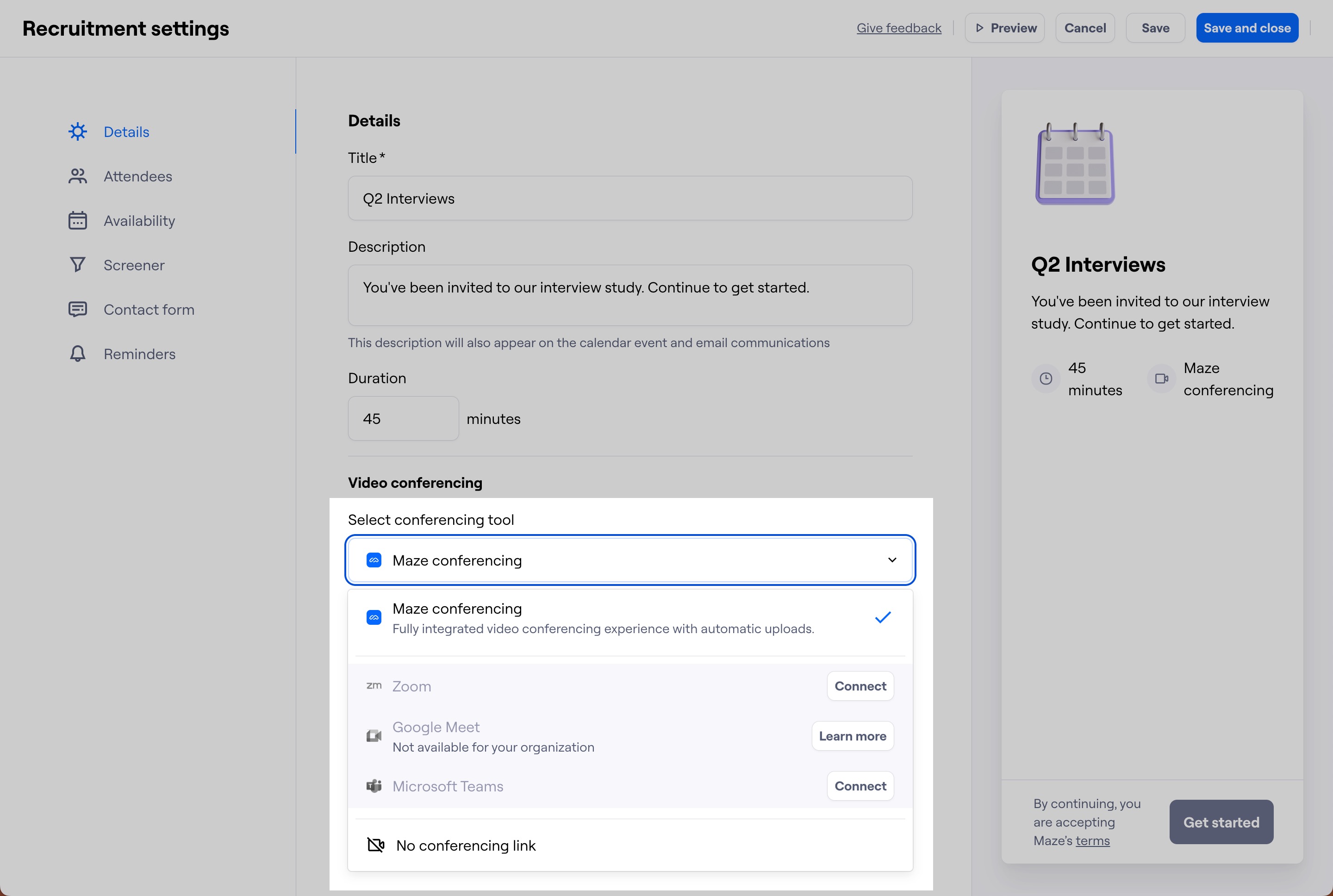Navigate to the Attendees tab
Viewport: 1333px width, 896px height.
(x=138, y=176)
